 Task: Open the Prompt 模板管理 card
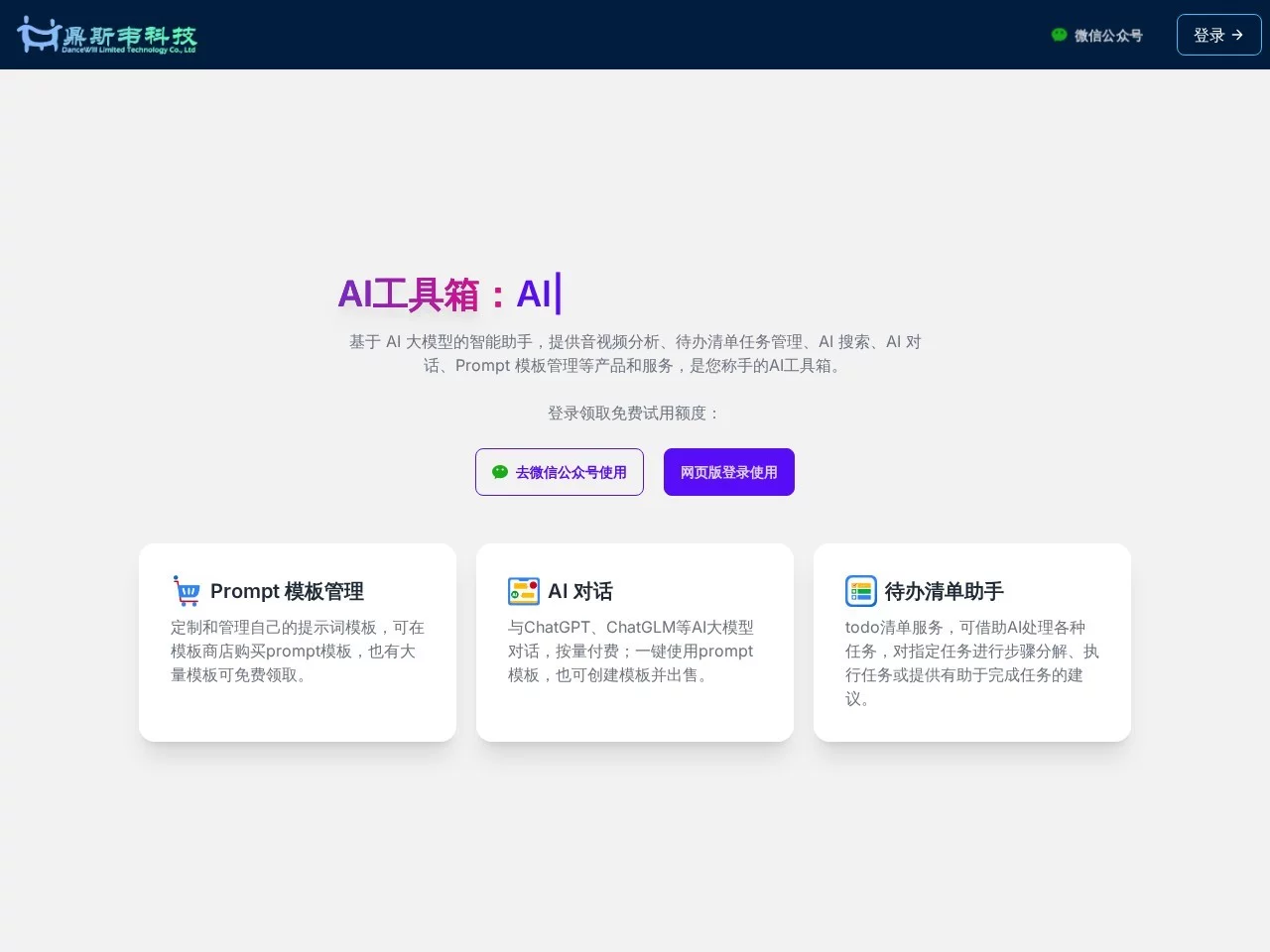pos(298,642)
